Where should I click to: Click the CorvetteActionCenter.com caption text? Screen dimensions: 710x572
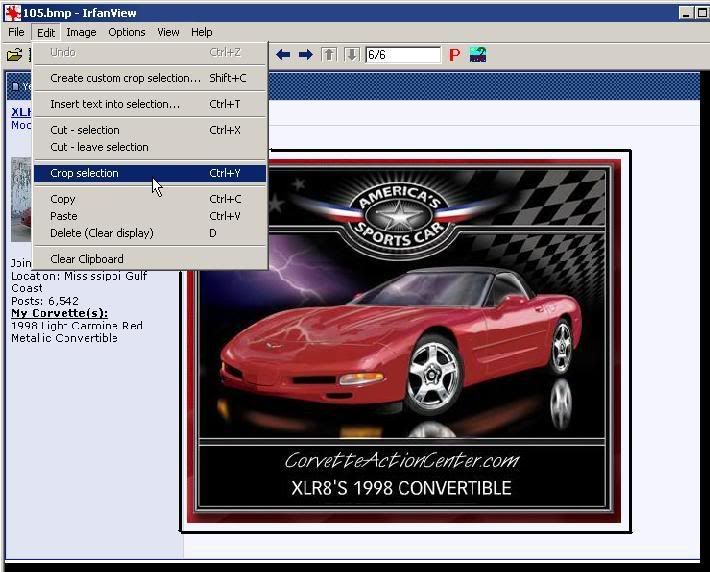(x=402, y=461)
